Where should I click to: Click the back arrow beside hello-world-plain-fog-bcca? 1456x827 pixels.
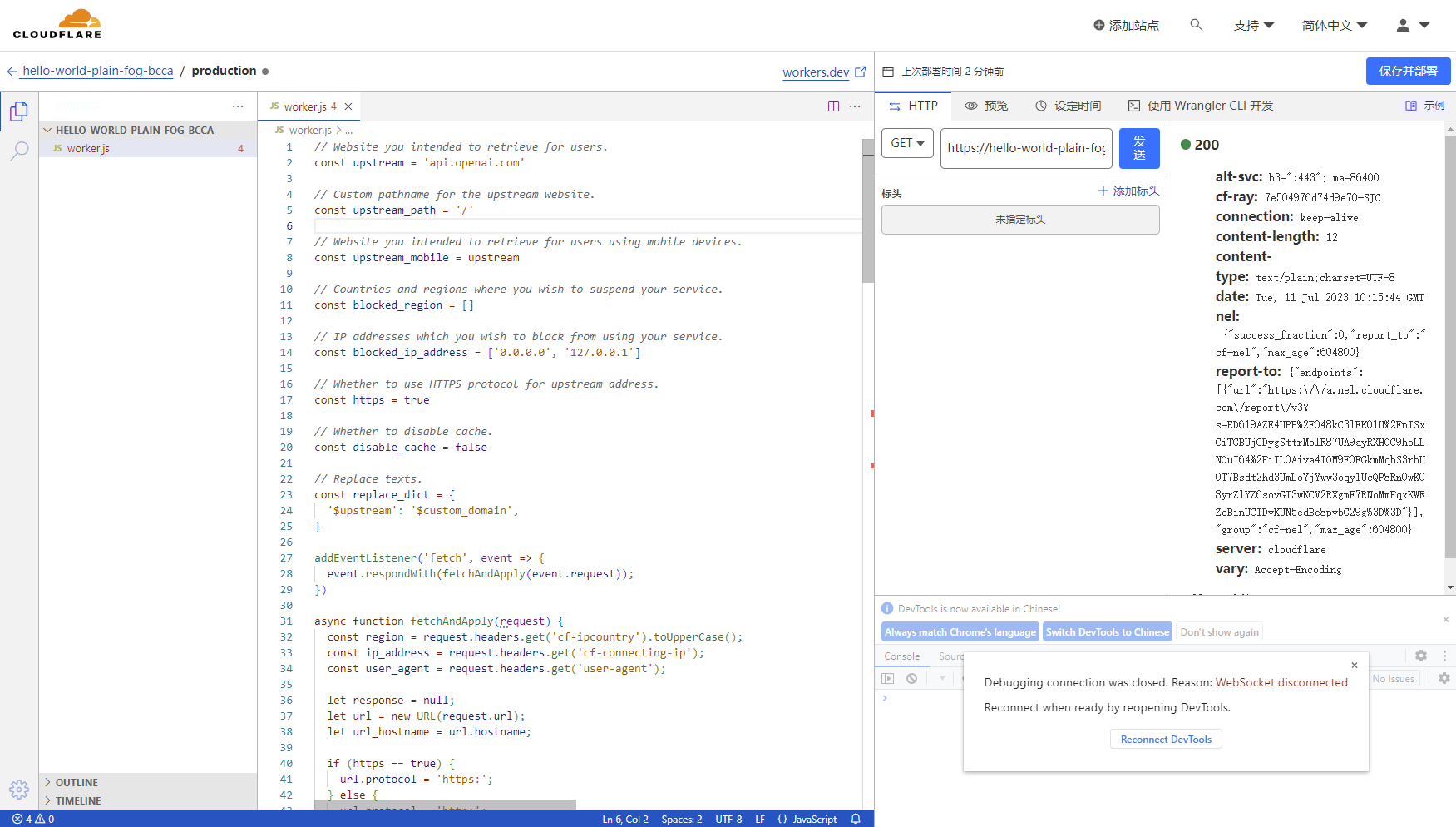[x=12, y=72]
